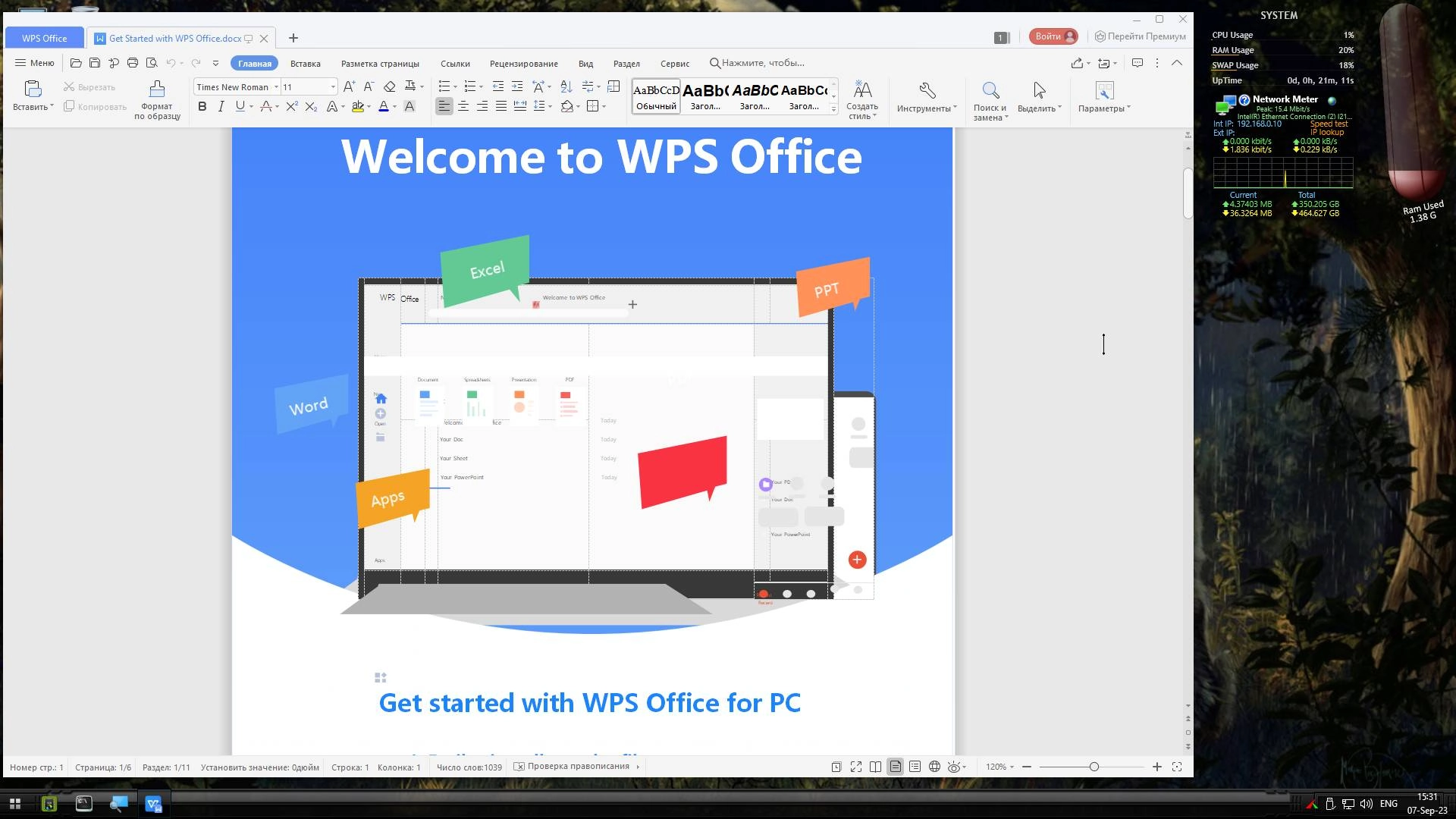This screenshot has height=819, width=1456.
Task: Open the Вставка ribbon tab
Action: click(306, 64)
